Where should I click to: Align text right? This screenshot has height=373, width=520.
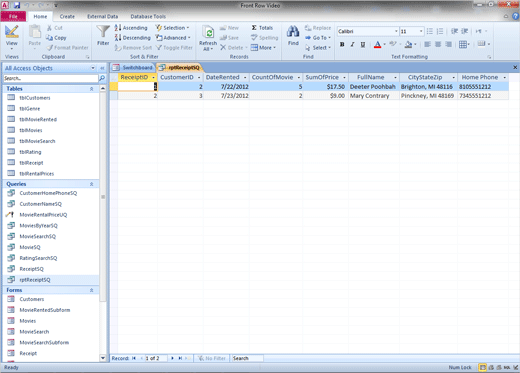pos(449,44)
